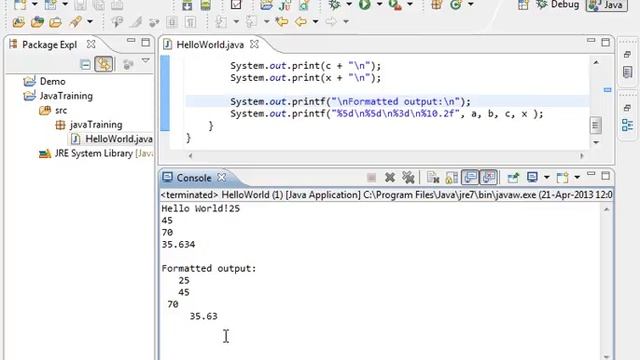Toggle Link with Editor in Package Explorer
This screenshot has height=360, width=640.
pos(104,64)
